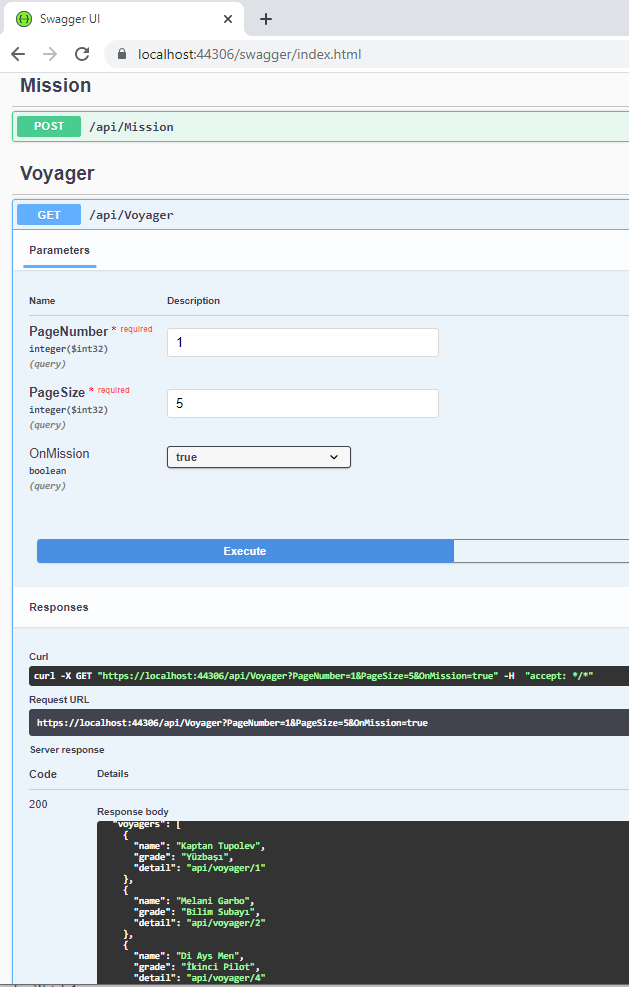629x987 pixels.
Task: Click the browser forward arrow
Action: pyautogui.click(x=50, y=54)
